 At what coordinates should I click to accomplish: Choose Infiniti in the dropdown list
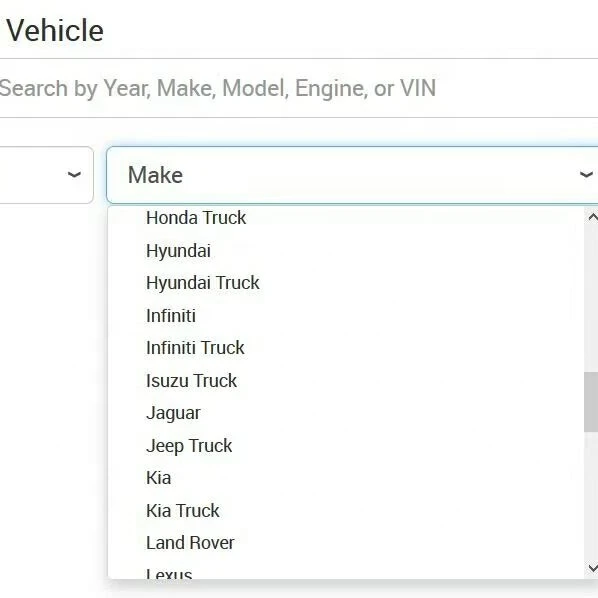[x=346, y=315]
